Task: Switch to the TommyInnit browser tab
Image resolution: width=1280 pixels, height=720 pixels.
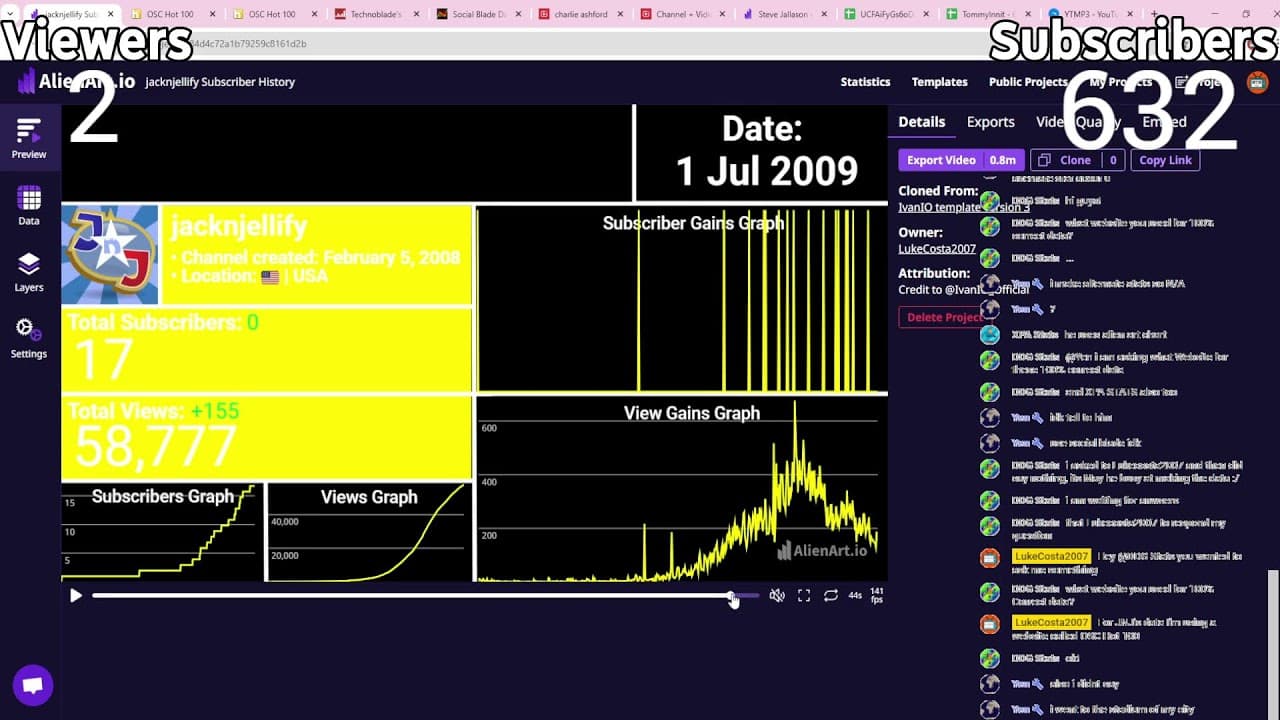Action: tap(988, 14)
